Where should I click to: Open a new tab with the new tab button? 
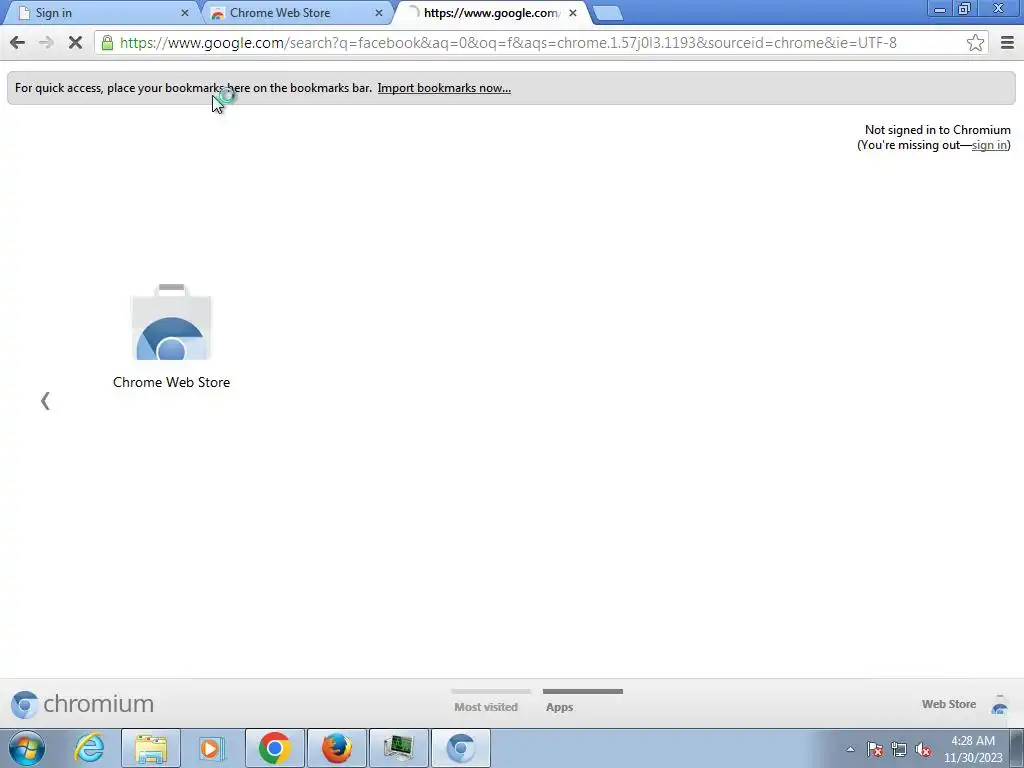(608, 14)
